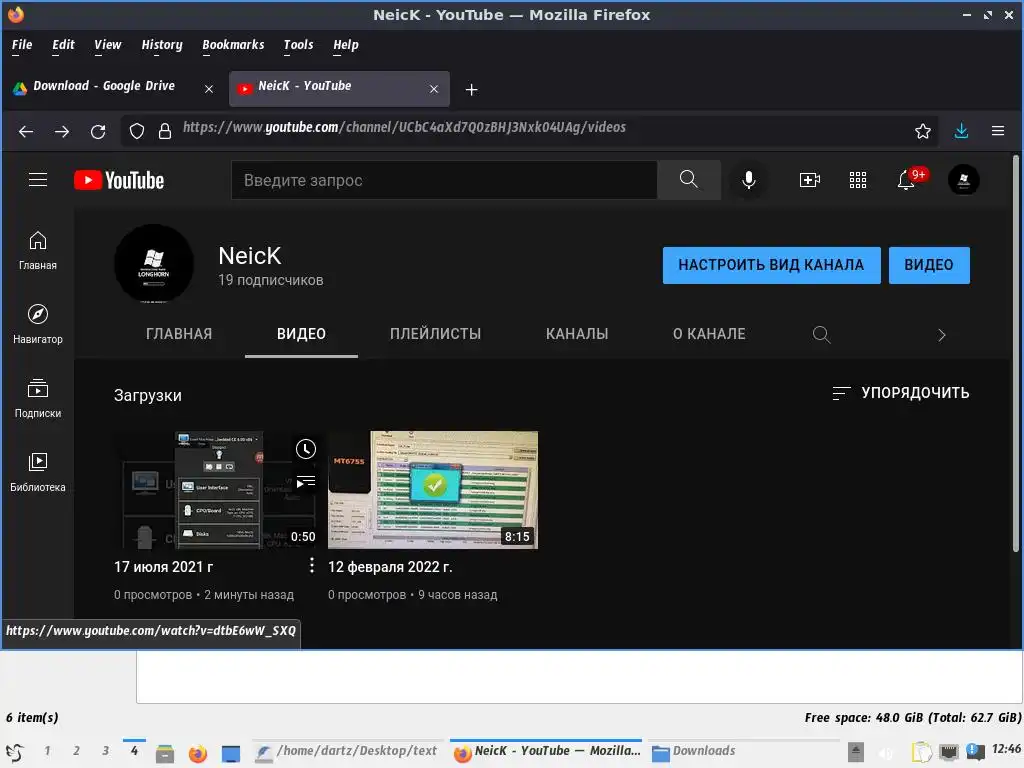Open the File menu

(22, 44)
